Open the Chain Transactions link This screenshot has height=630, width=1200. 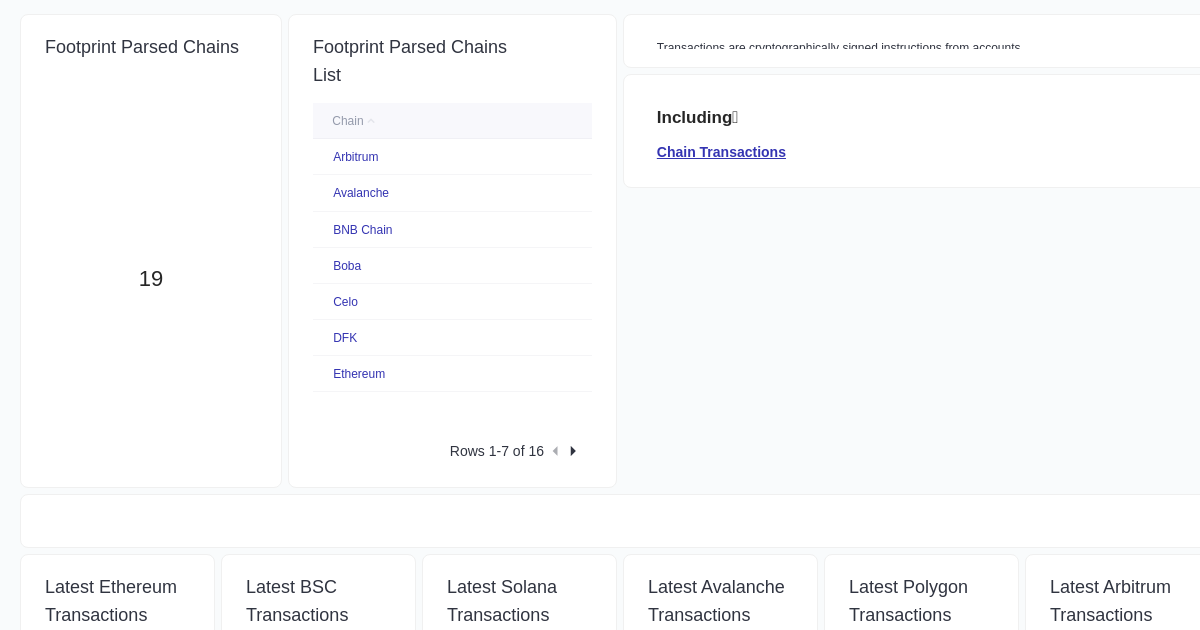[x=721, y=152]
